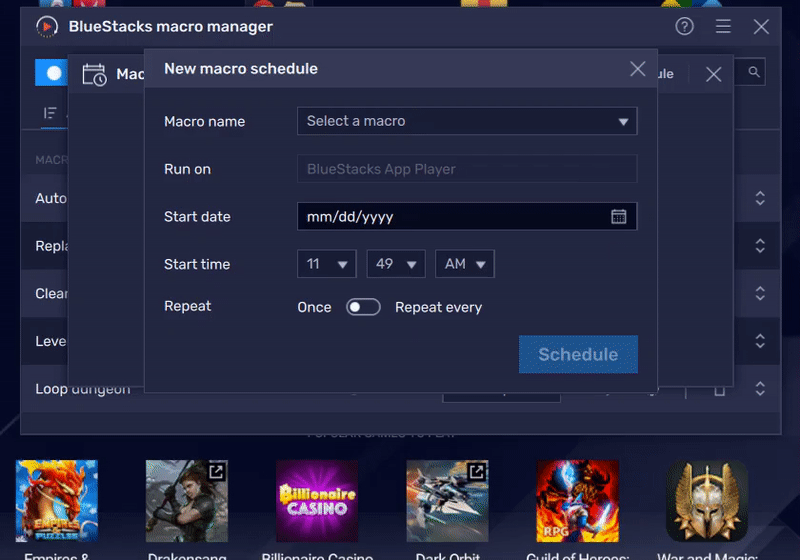Screen dimensions: 800x560
Task: Open the hamburger menu in macro manager
Action: coord(723,26)
